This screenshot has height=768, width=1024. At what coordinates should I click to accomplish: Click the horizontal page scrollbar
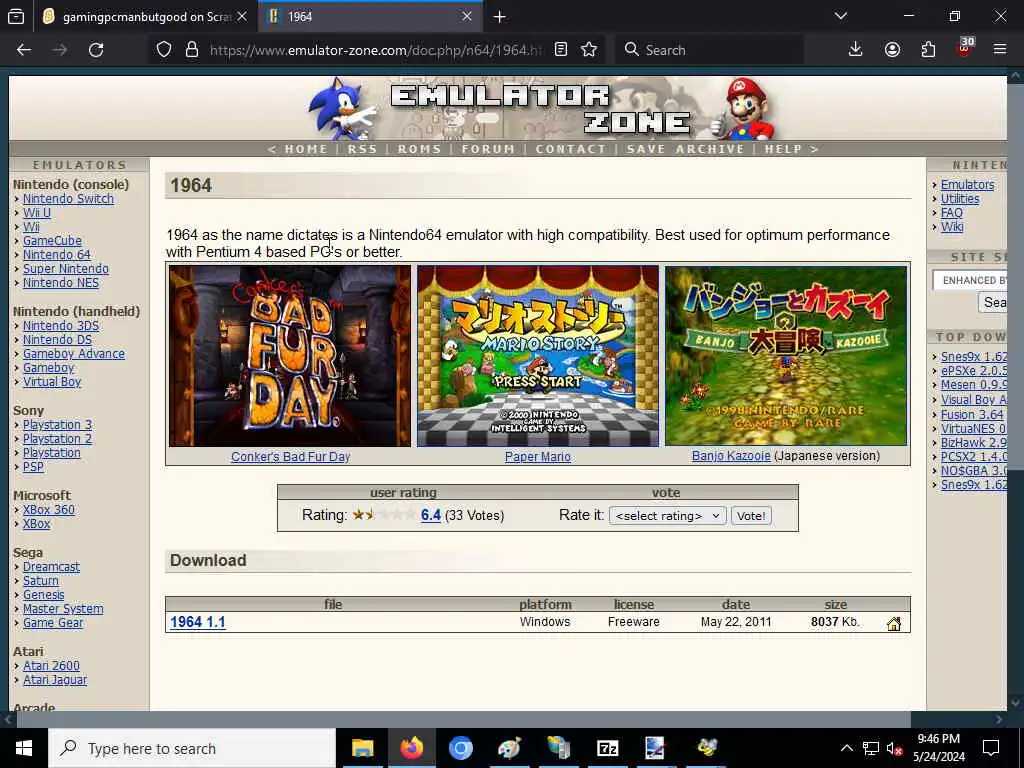tap(463, 719)
